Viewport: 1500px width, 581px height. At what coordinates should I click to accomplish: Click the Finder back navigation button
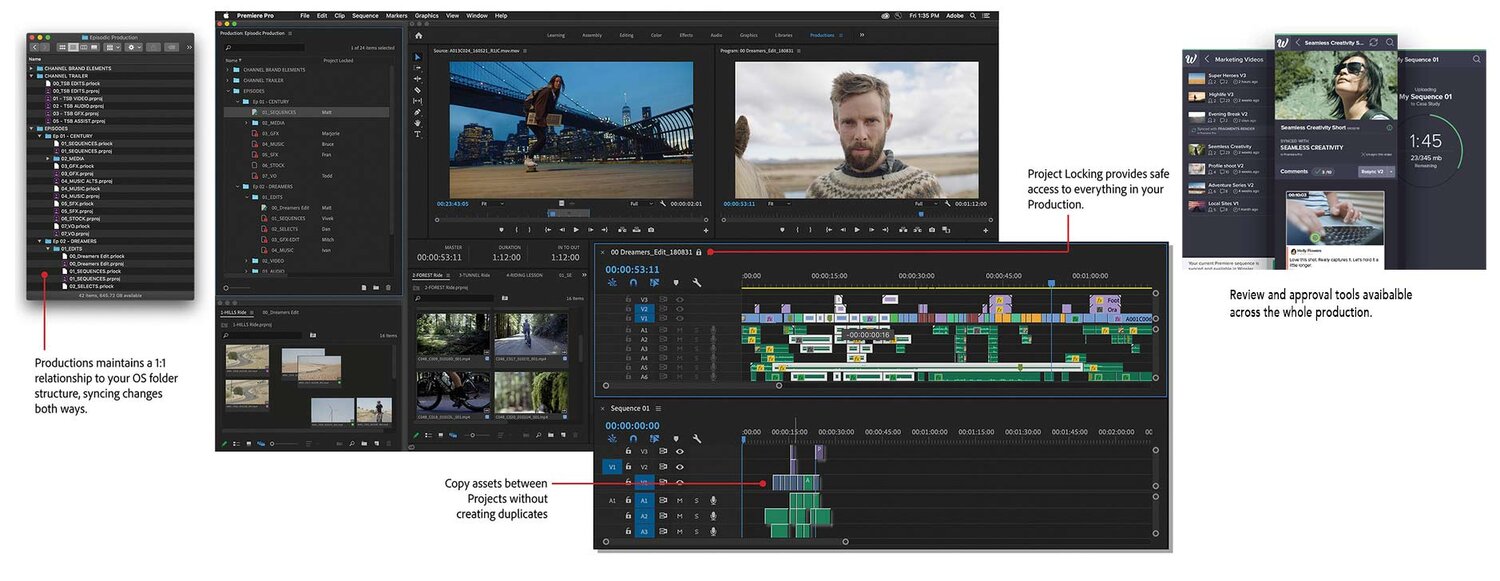click(35, 47)
